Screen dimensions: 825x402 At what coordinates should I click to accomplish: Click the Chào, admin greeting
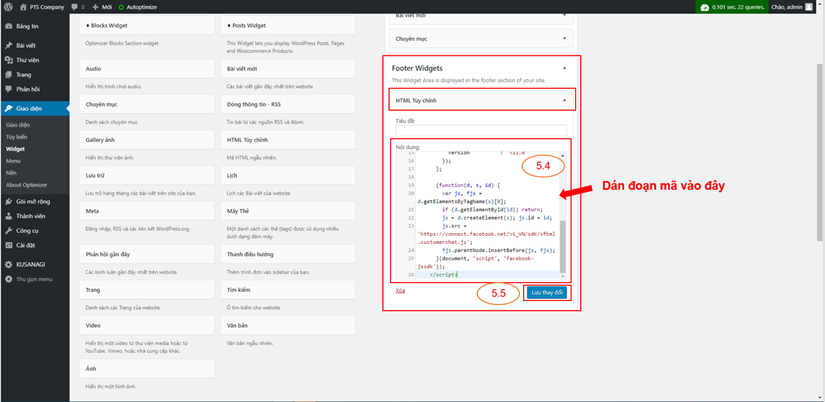pos(786,7)
